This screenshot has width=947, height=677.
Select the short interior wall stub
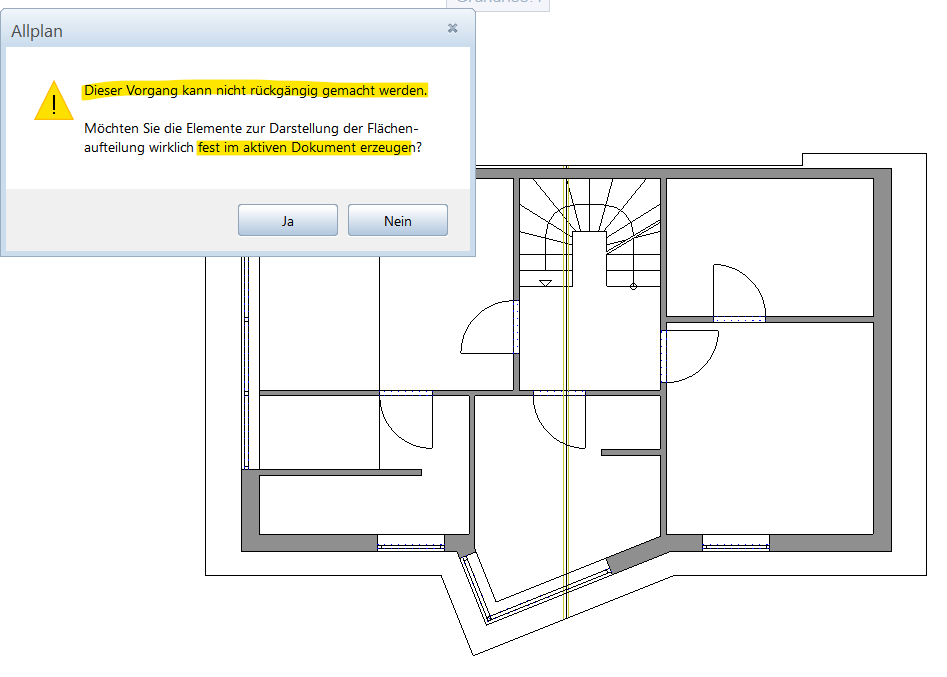630,453
